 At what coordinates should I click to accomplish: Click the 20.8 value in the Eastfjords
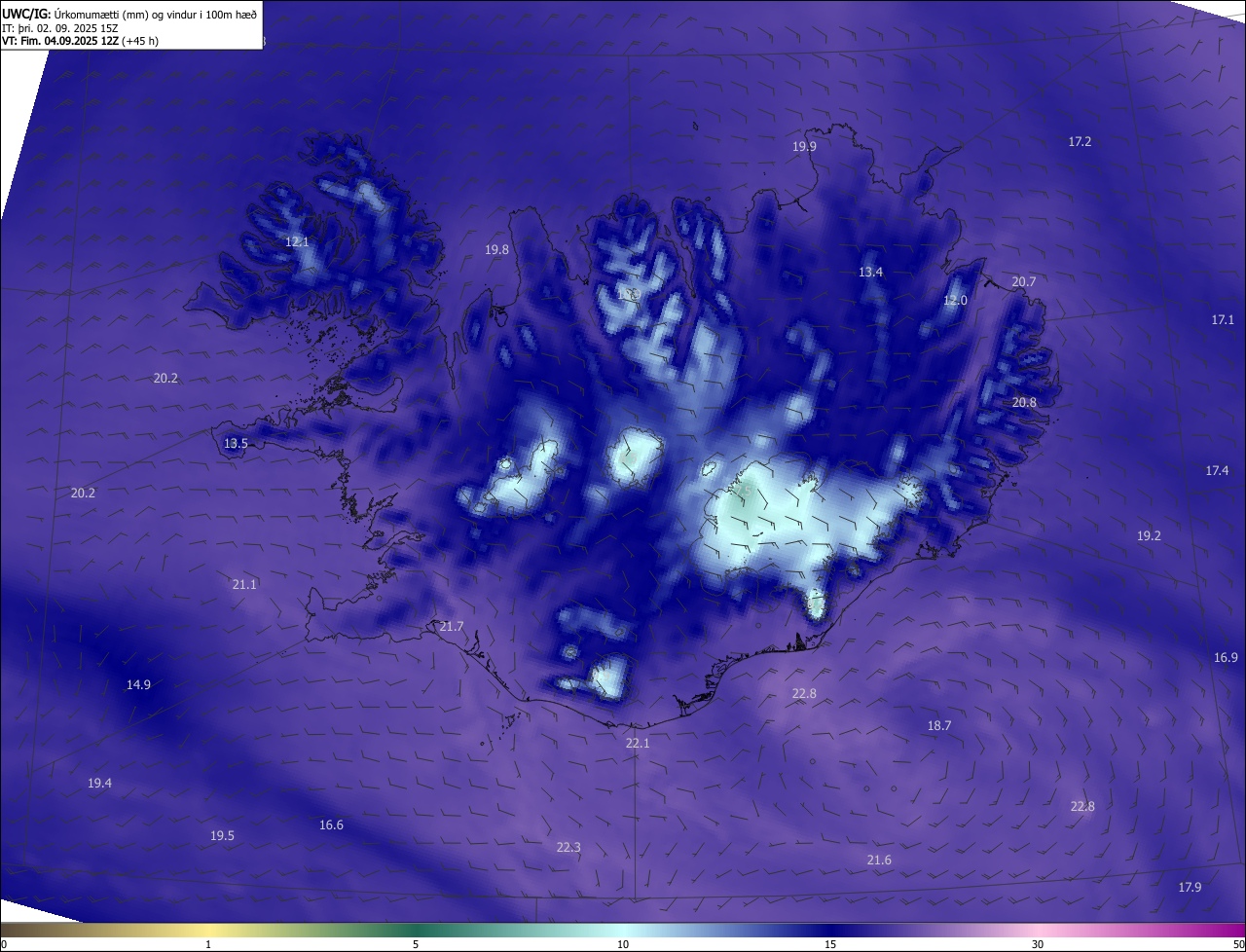[1024, 402]
